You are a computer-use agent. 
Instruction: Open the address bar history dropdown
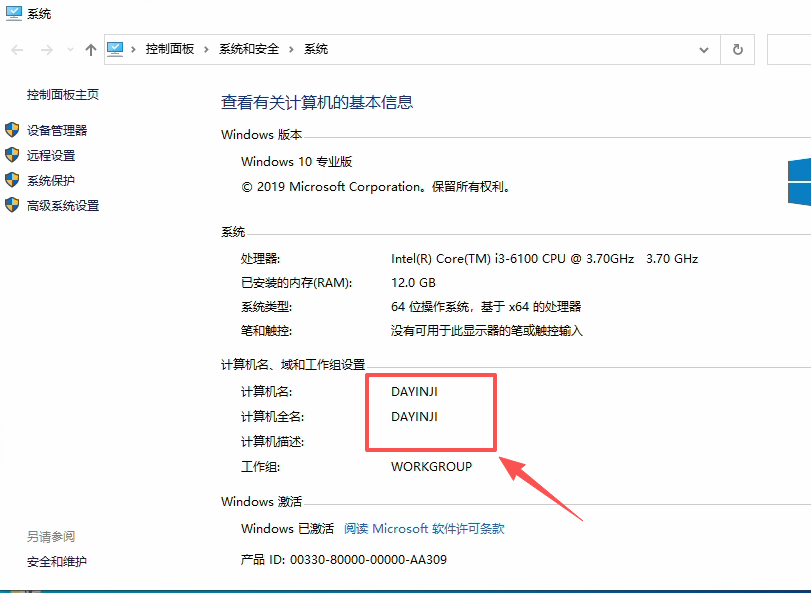click(x=704, y=49)
